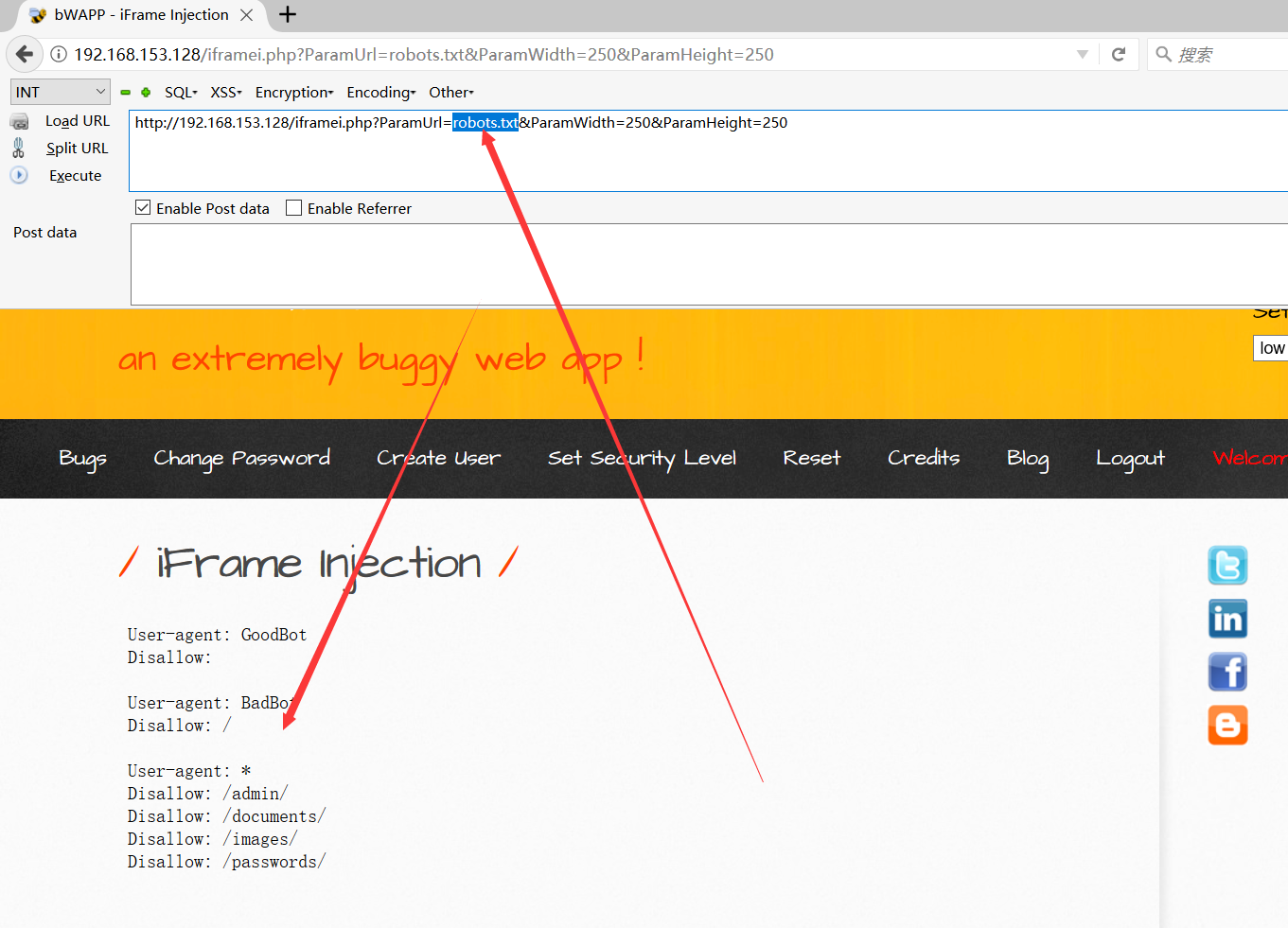Open Change Password in navigation
This screenshot has width=1288, height=928.
click(241, 459)
